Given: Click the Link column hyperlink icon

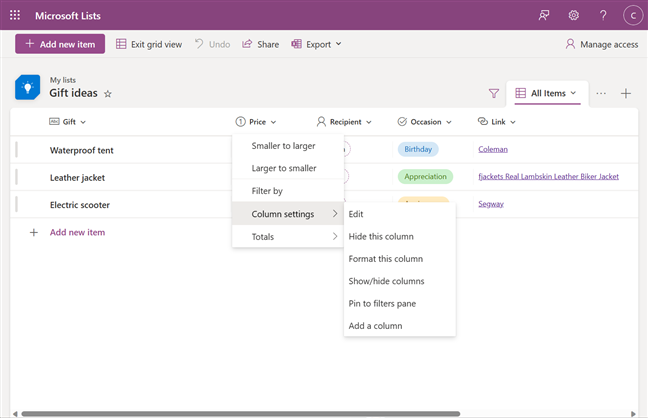Looking at the screenshot, I should tap(483, 121).
